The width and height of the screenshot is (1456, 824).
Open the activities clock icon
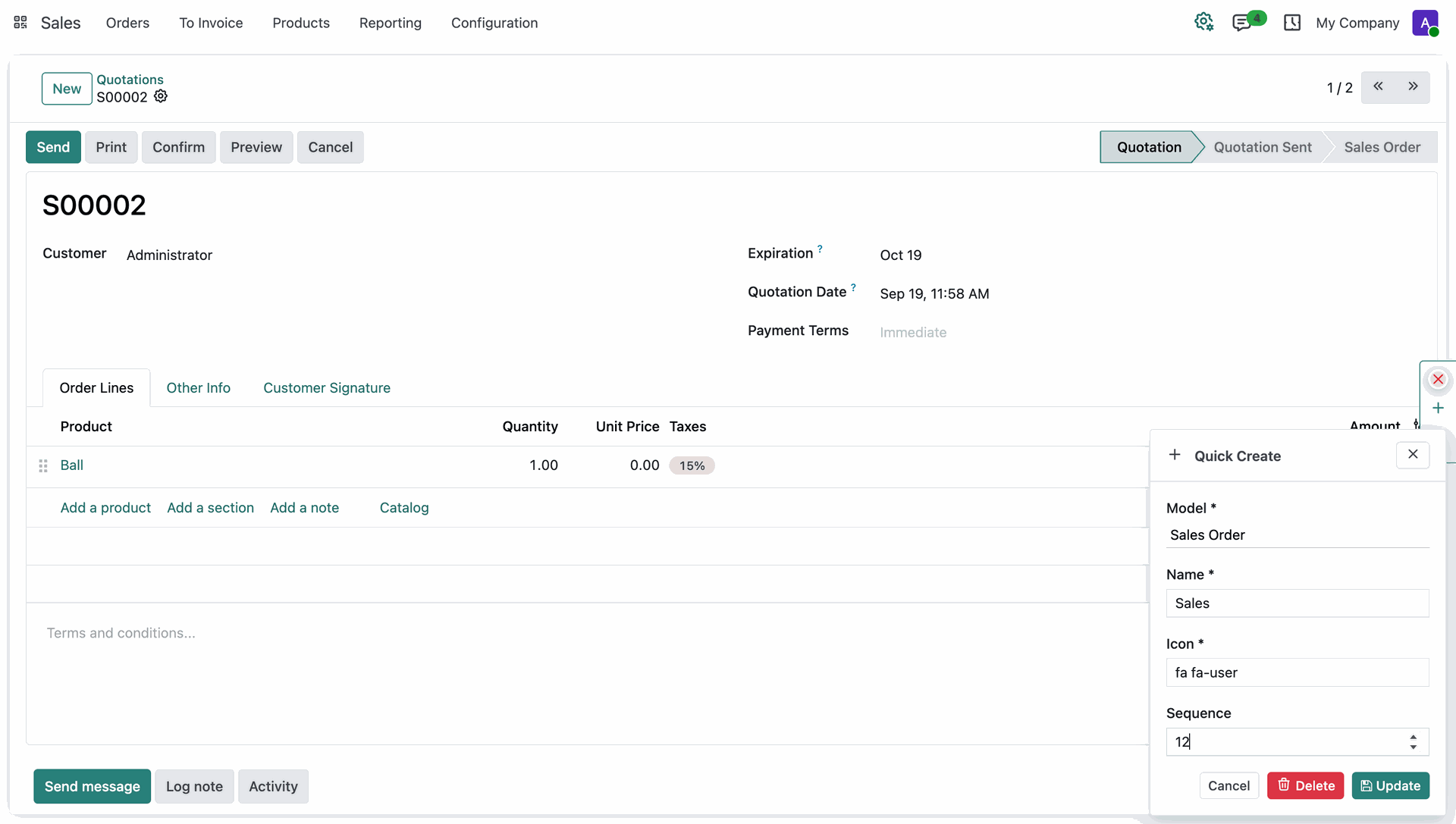tap(1292, 23)
